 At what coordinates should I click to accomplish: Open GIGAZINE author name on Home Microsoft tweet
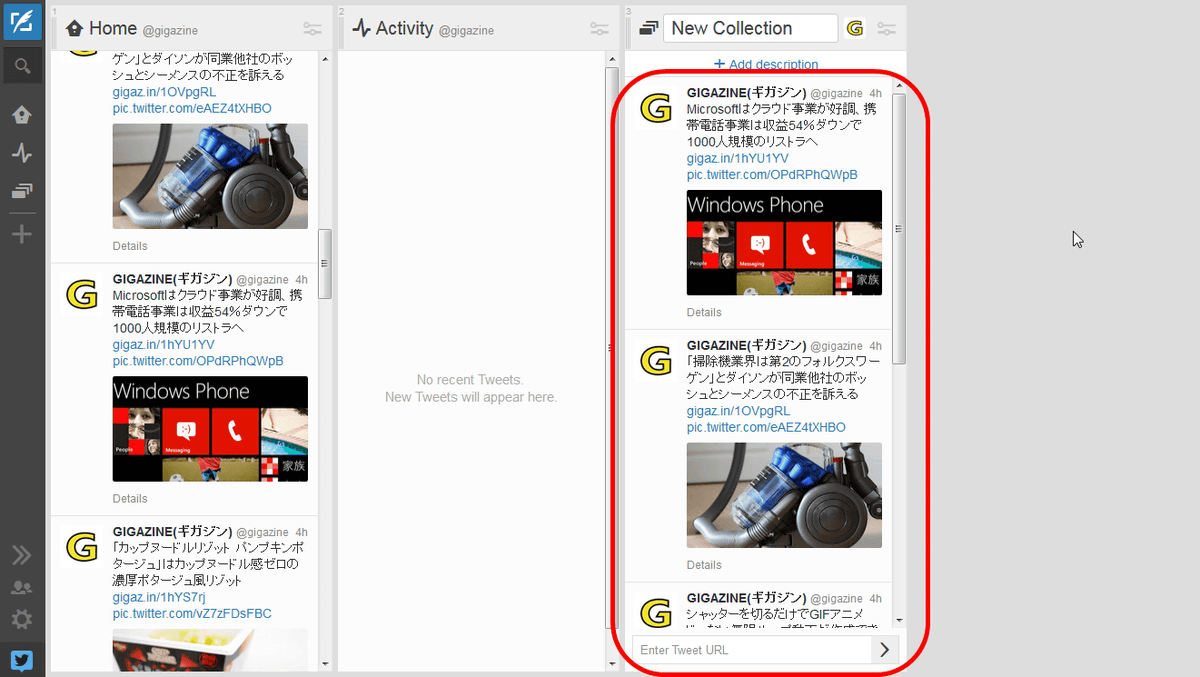tap(172, 279)
